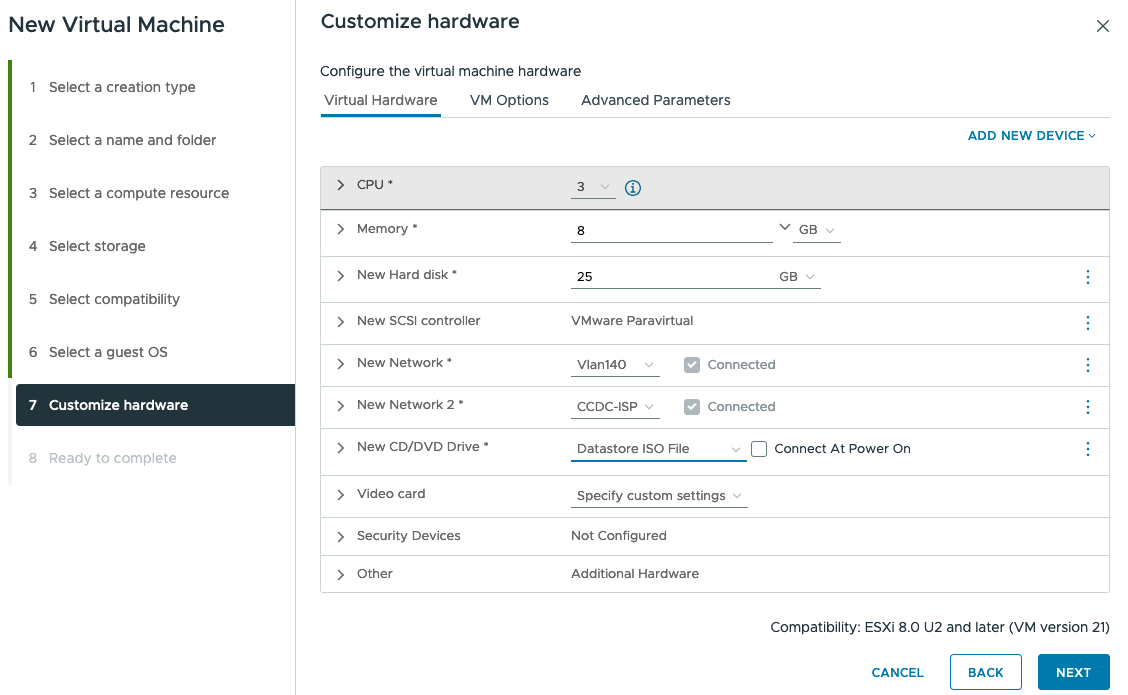Click the hard disk size input field
Screen dimensions: 1128x695
tap(670, 277)
